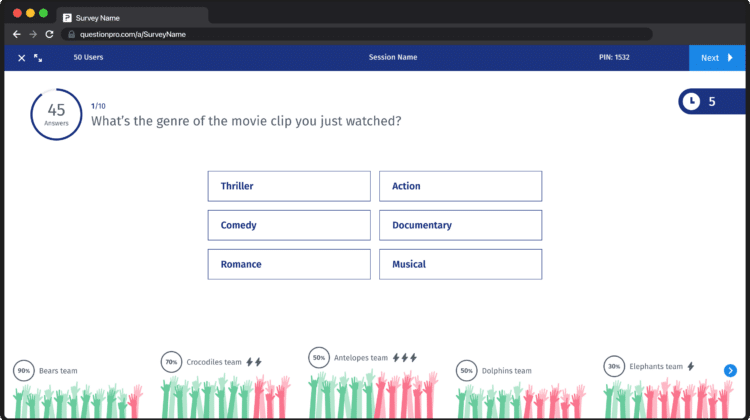Viewport: 750px width, 420px height.
Task: Select the Thriller answer option
Action: pos(289,186)
